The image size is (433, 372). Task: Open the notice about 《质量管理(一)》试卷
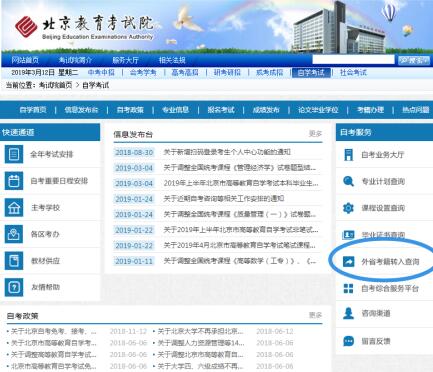pos(240,214)
